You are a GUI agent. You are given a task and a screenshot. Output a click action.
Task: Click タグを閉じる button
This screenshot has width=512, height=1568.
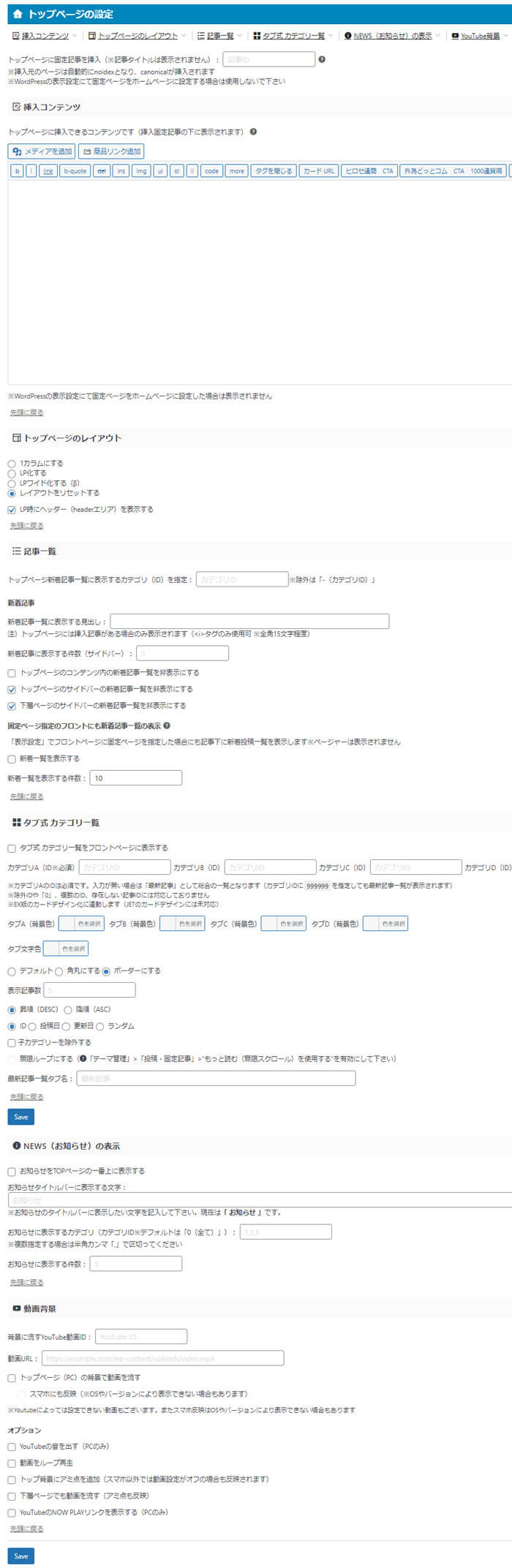(x=274, y=171)
